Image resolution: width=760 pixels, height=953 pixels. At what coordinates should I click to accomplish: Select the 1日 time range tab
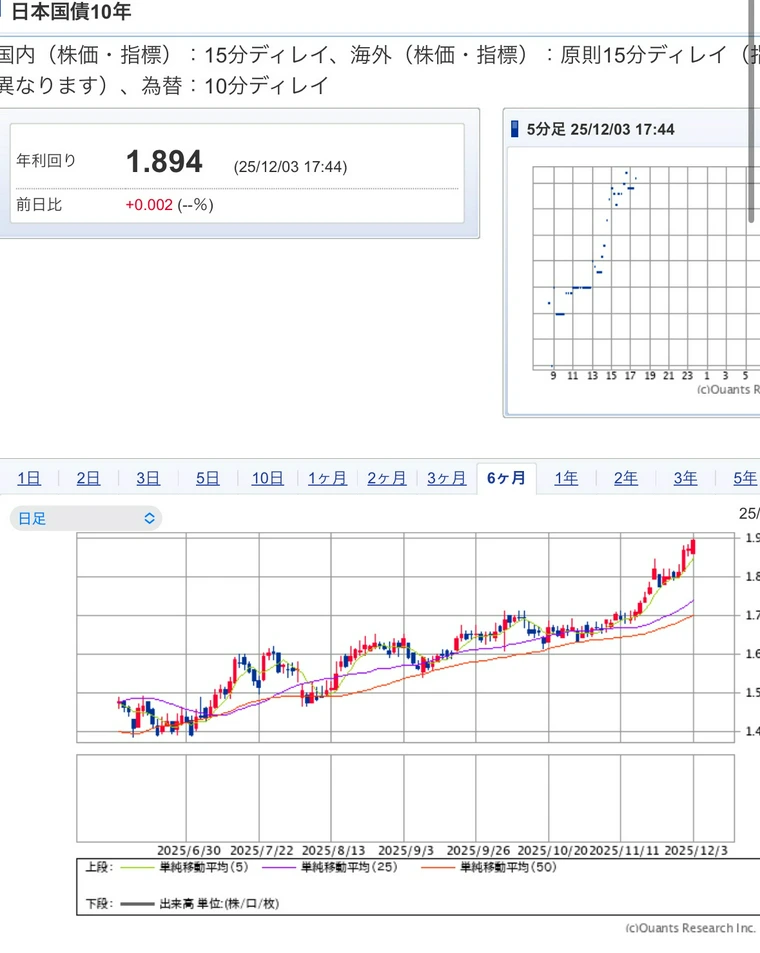tap(29, 478)
